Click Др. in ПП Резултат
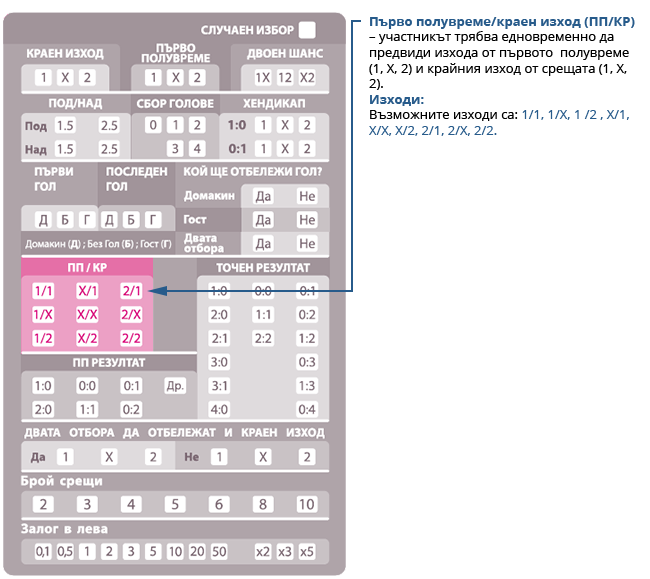 tap(175, 386)
